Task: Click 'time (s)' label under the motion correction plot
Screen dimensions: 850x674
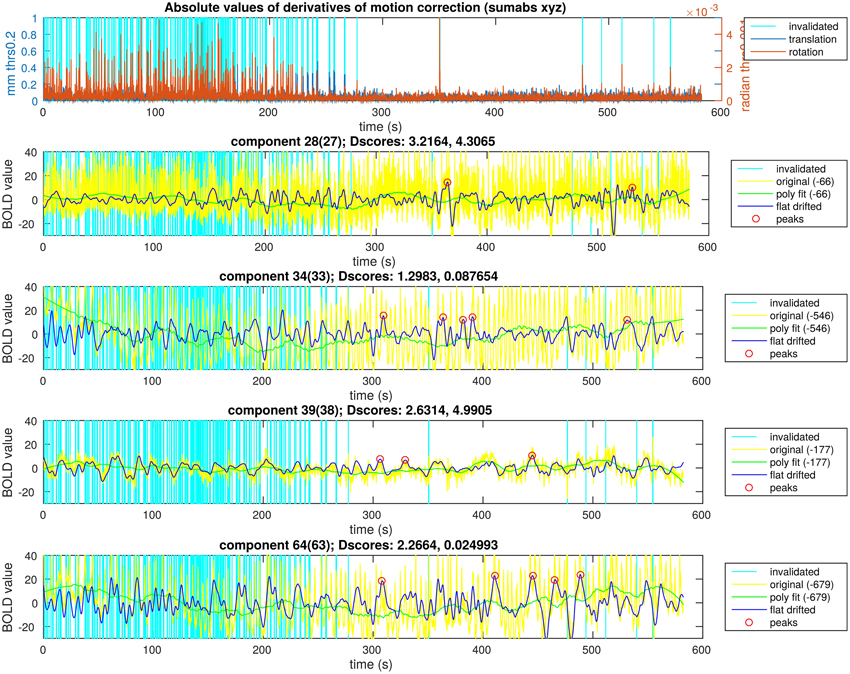Action: click(381, 126)
